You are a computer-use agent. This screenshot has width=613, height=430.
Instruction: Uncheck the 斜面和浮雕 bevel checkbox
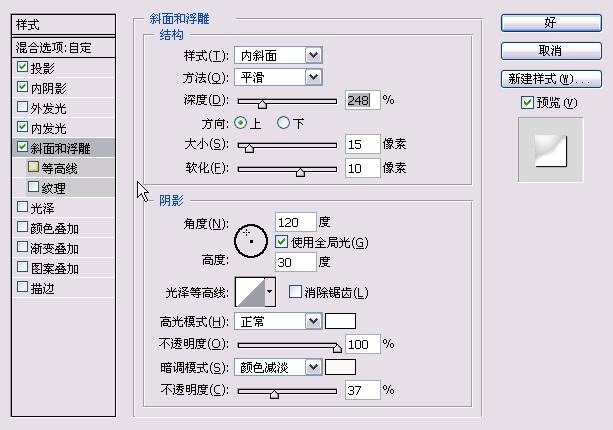(x=22, y=147)
